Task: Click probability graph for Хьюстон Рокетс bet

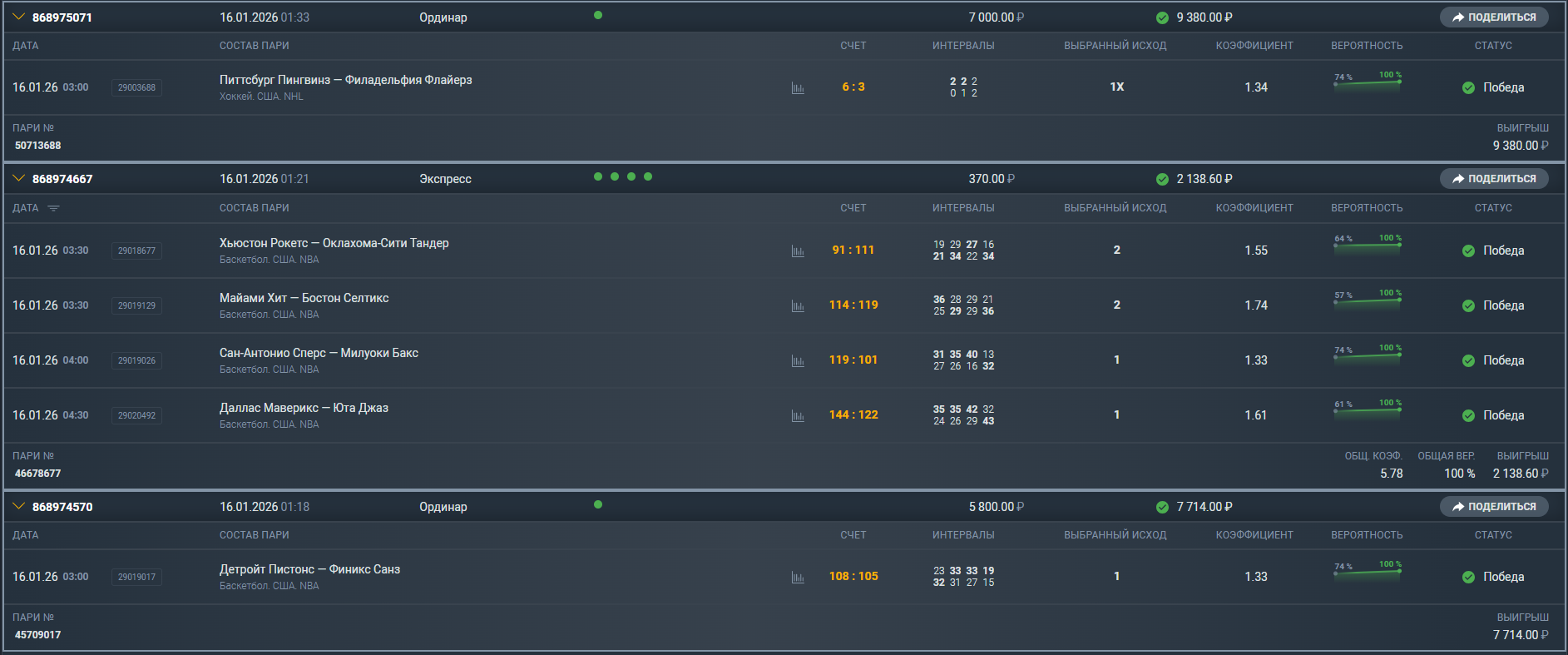Action: point(1368,245)
